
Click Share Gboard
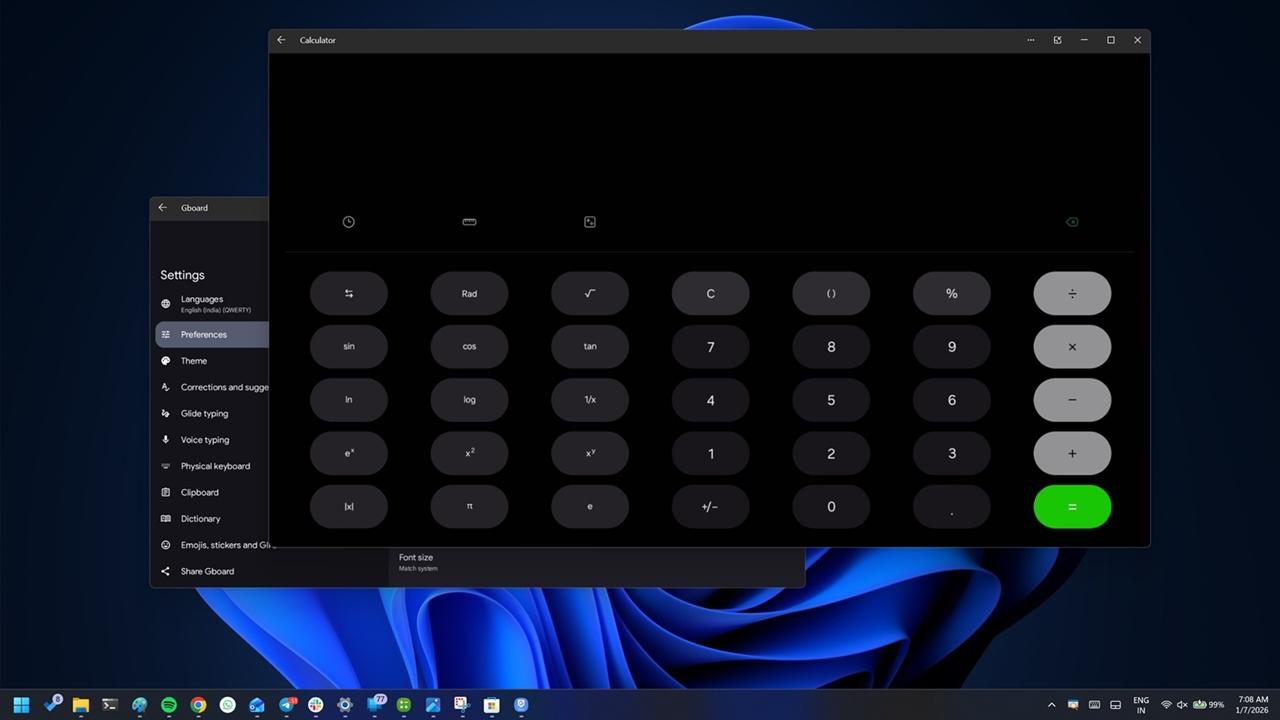click(207, 570)
